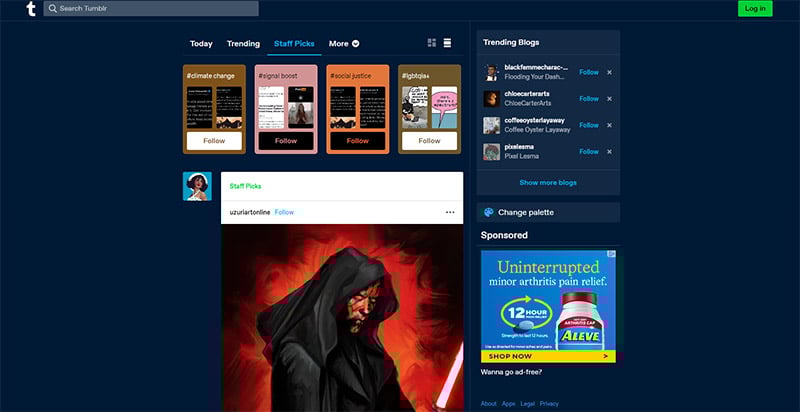Expand the More dropdown arrow
This screenshot has height=412, width=800.
356,44
